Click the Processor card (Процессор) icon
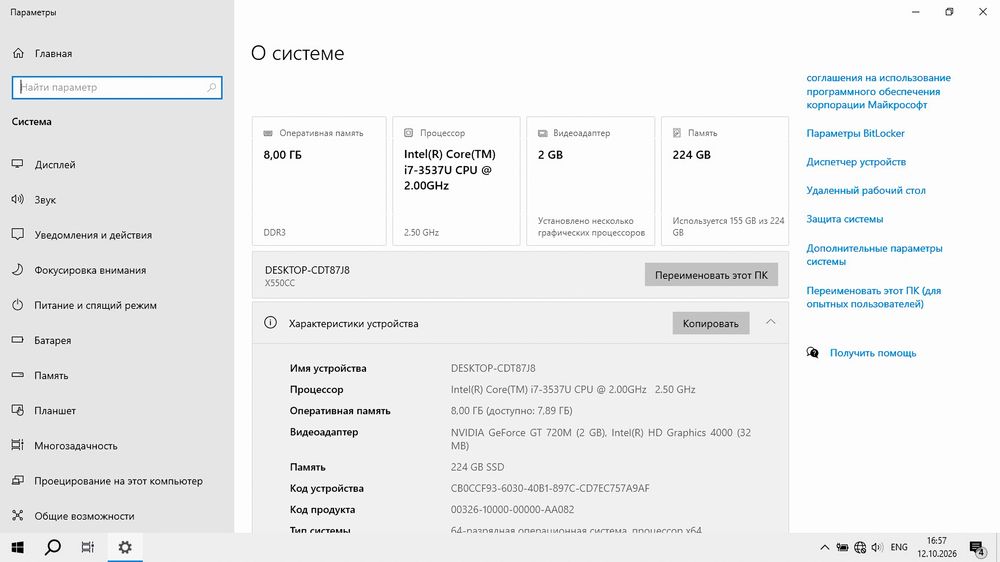This screenshot has height=562, width=1000. [x=408, y=133]
